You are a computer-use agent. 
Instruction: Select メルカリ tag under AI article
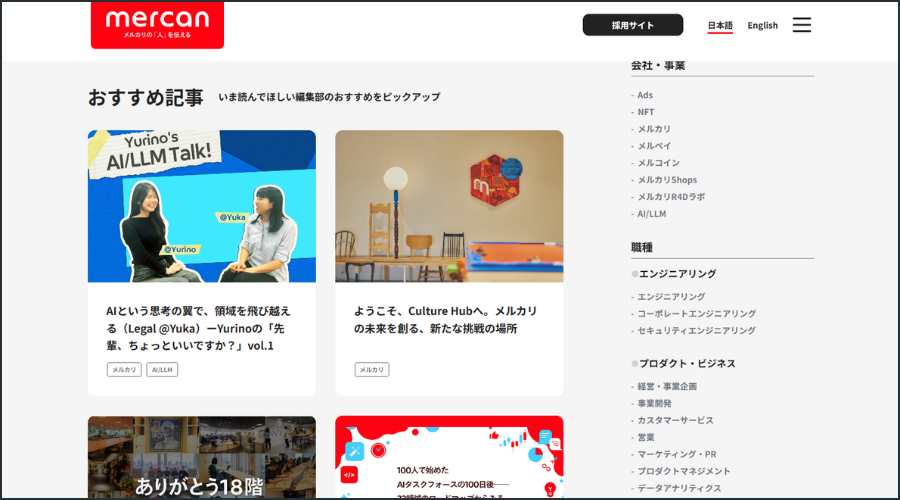pyautogui.click(x=124, y=370)
